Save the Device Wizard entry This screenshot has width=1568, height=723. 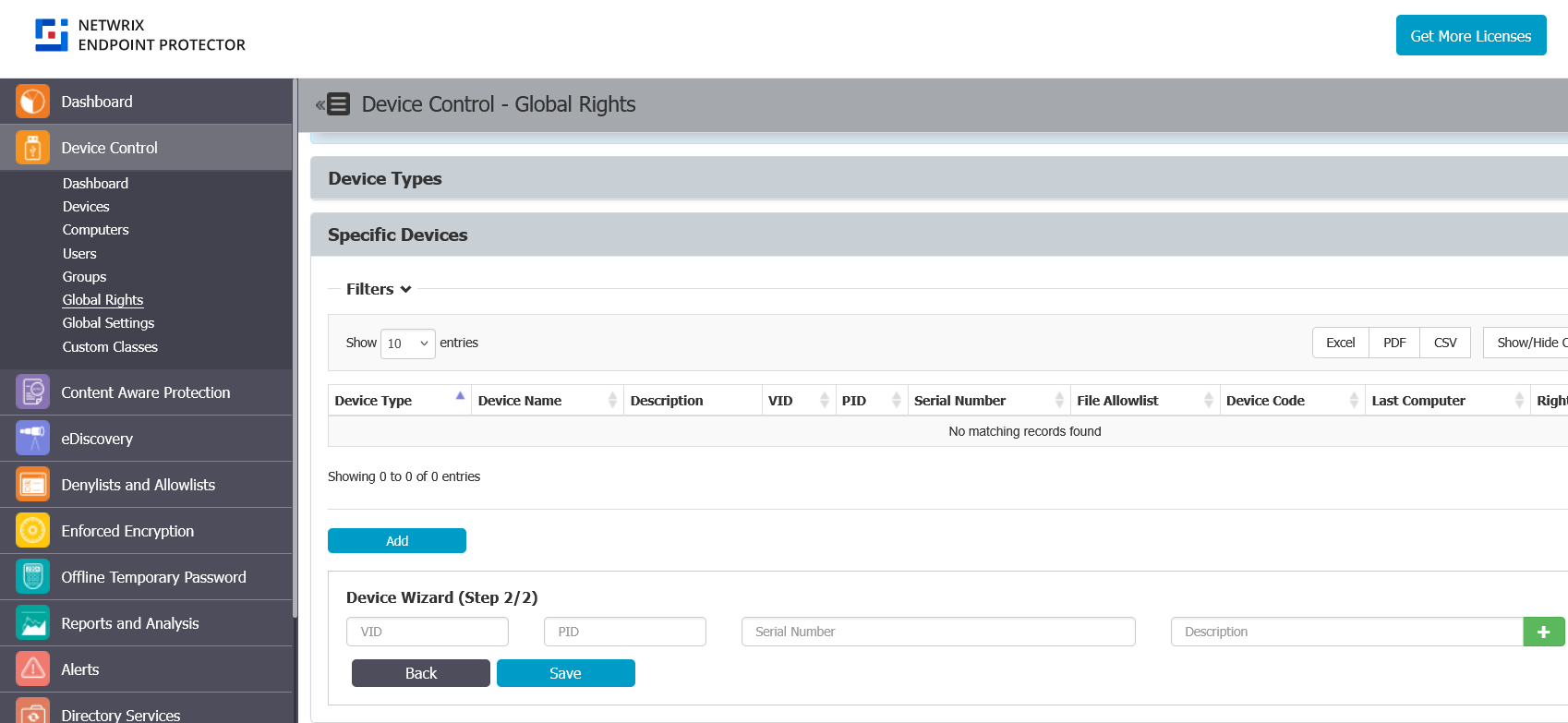point(566,673)
